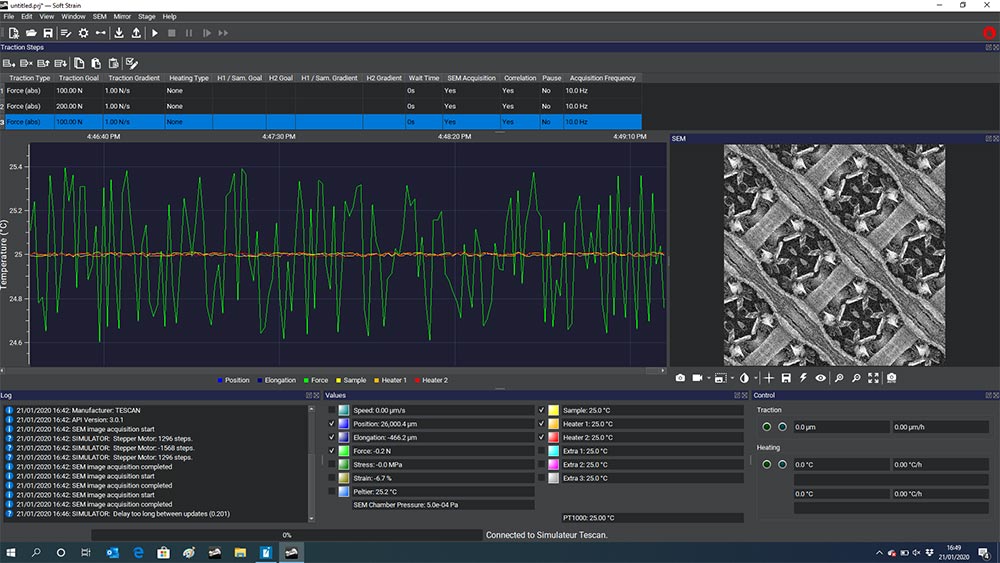Image resolution: width=1000 pixels, height=563 pixels.
Task: Open Windows Start menu
Action: (x=11, y=552)
